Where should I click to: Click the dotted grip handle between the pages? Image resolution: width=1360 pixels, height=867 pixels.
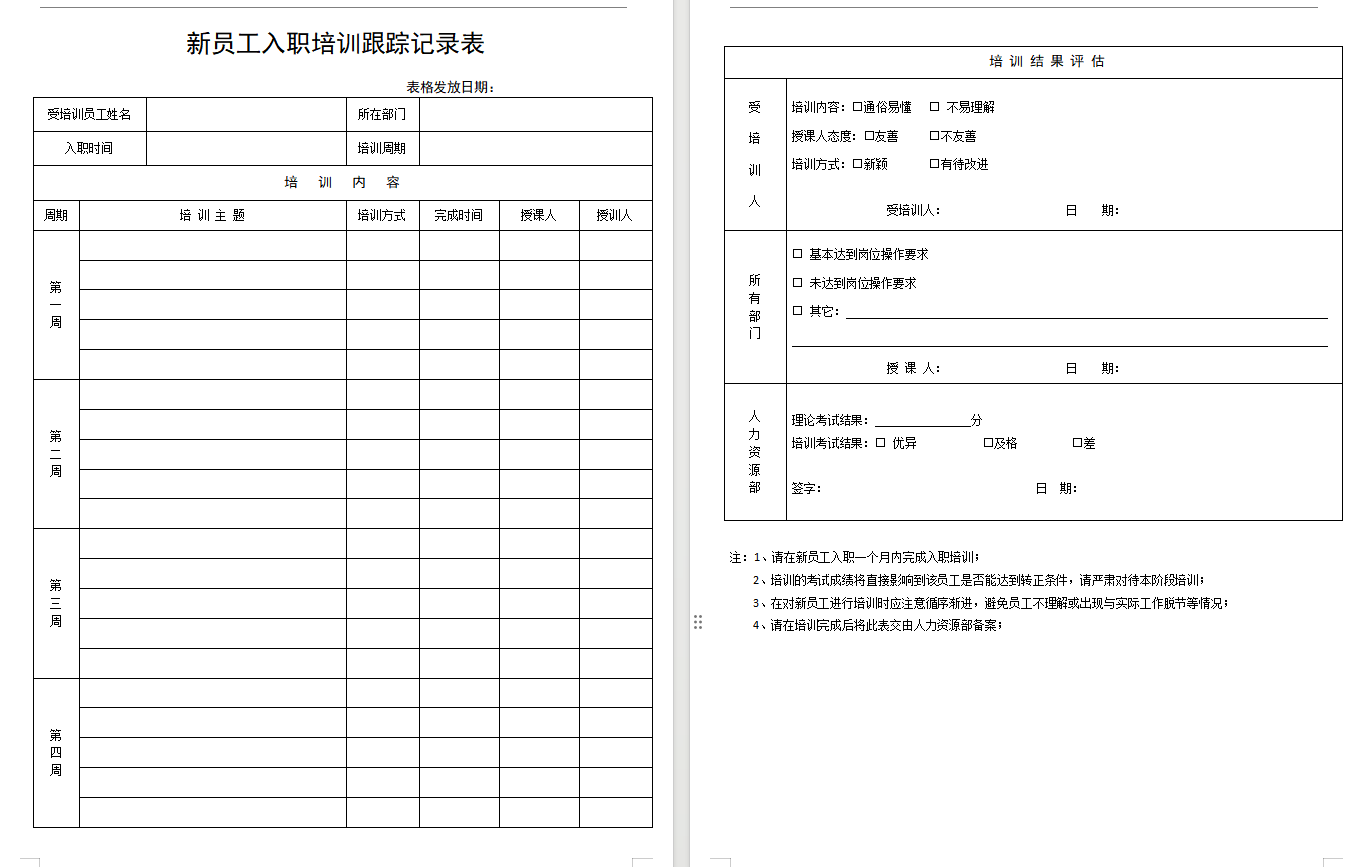click(698, 622)
